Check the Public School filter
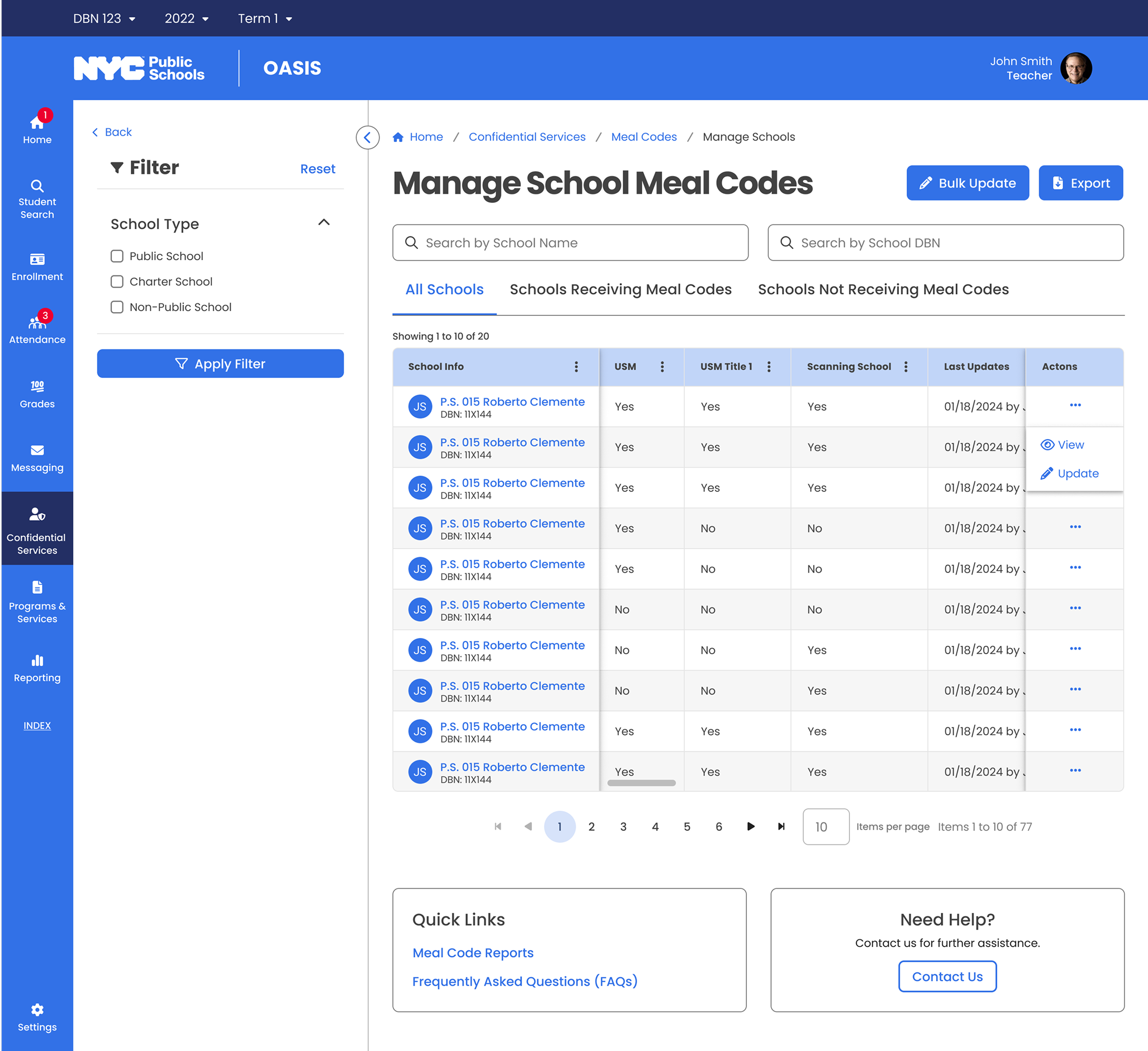 tap(117, 255)
